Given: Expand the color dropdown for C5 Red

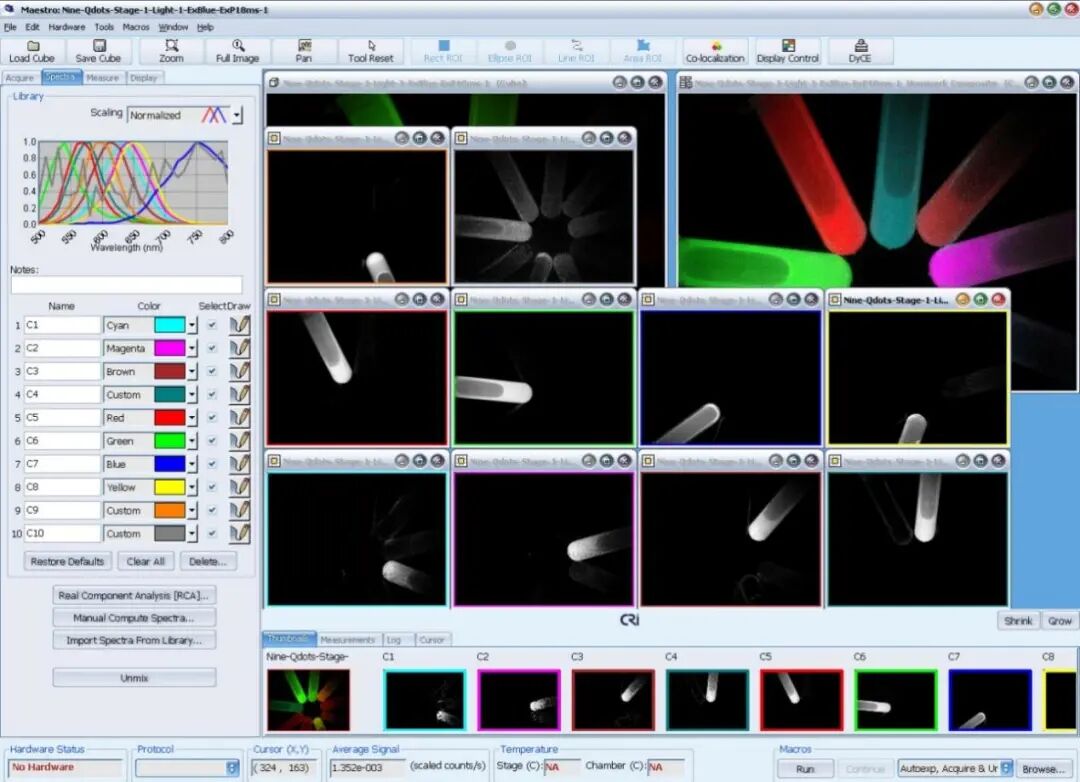Looking at the screenshot, I should (x=192, y=418).
